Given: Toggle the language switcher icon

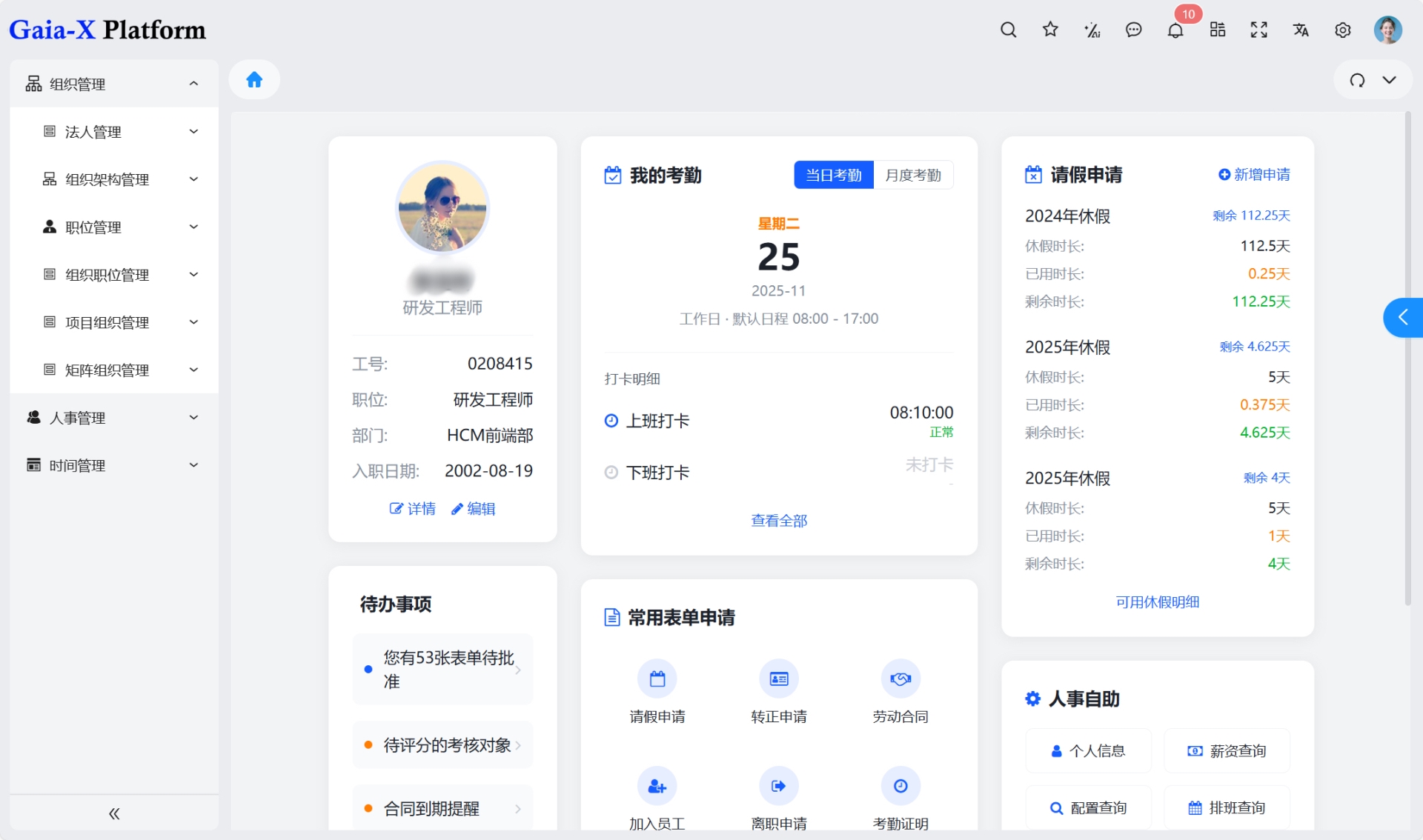Looking at the screenshot, I should (x=1301, y=30).
